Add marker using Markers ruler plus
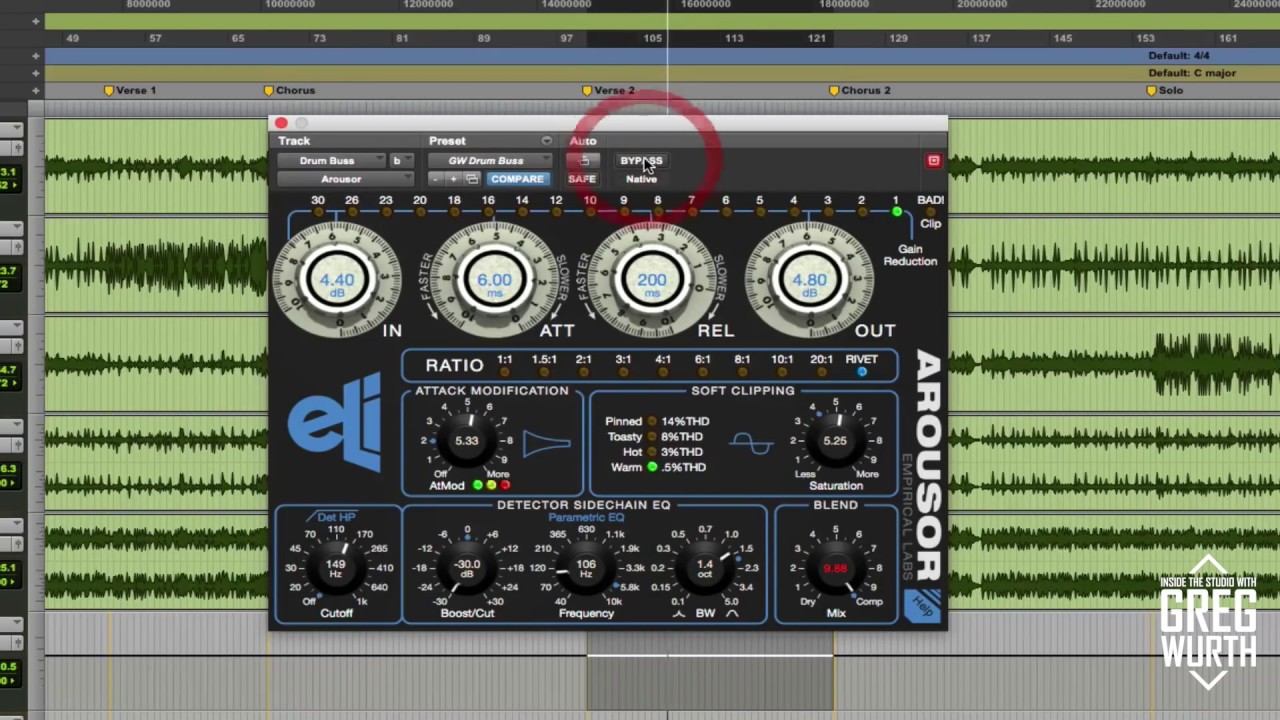Image resolution: width=1280 pixels, height=720 pixels. [36, 90]
